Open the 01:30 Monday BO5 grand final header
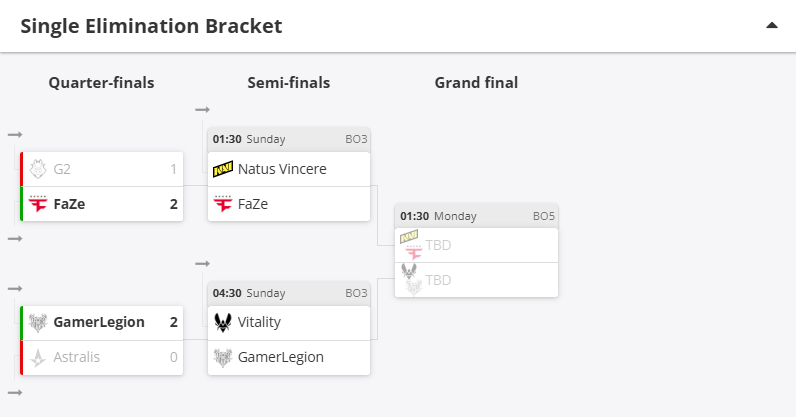Image resolution: width=796 pixels, height=417 pixels. click(x=476, y=216)
